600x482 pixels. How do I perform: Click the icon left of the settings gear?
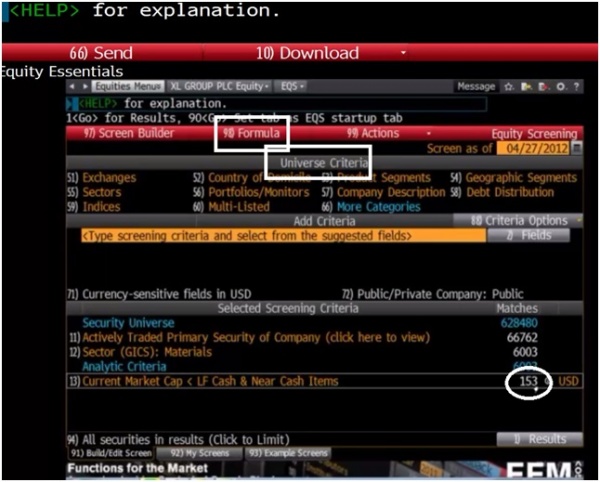[x=543, y=87]
